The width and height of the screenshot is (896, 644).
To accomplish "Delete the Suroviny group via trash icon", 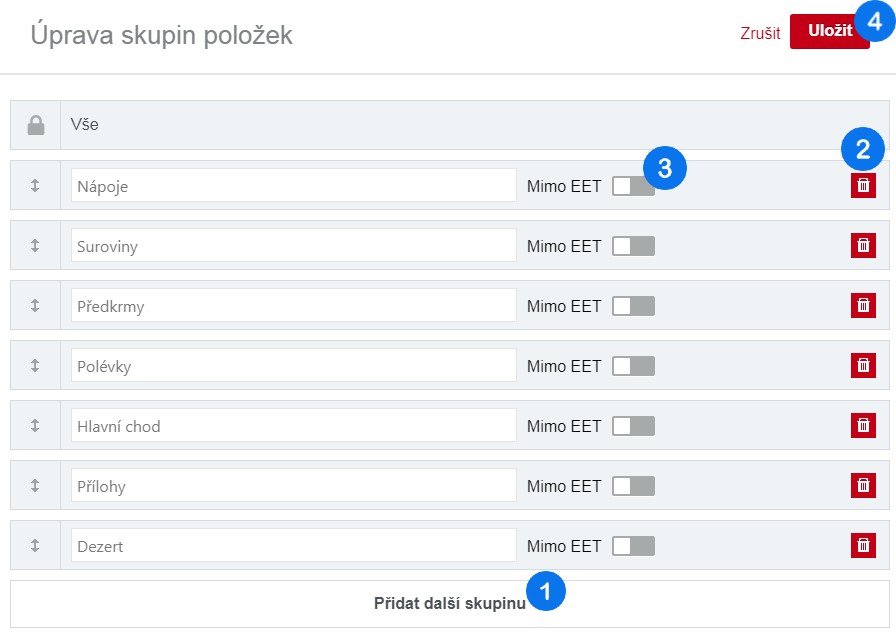I will point(862,245).
